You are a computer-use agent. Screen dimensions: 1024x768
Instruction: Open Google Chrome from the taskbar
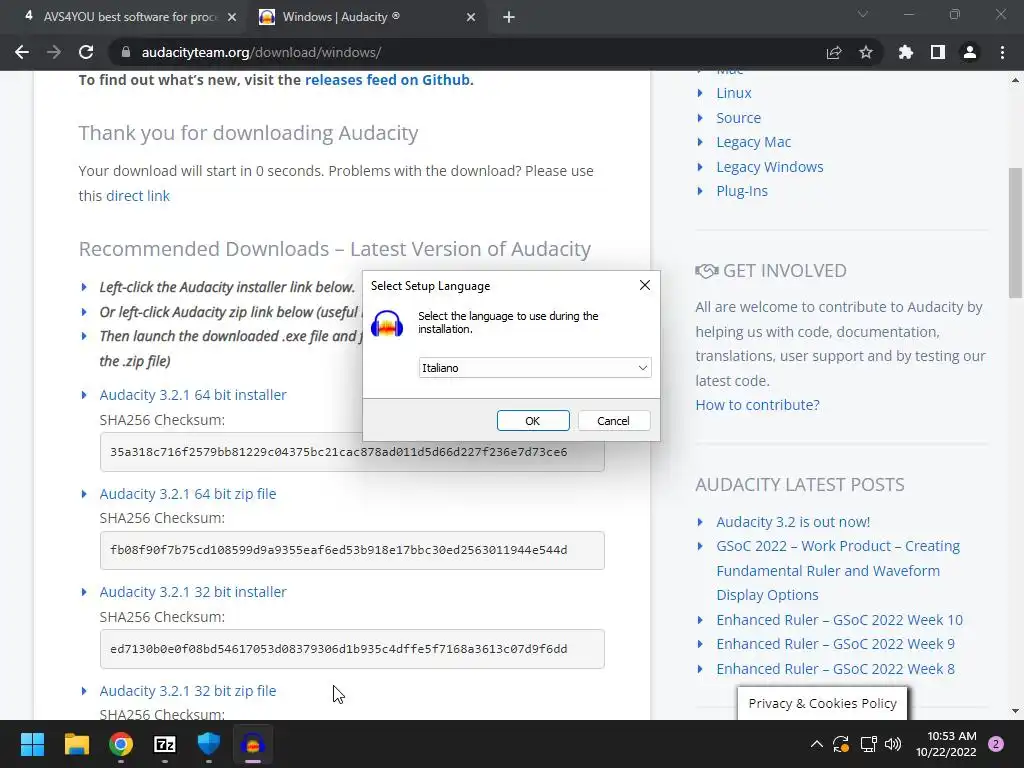pos(121,744)
